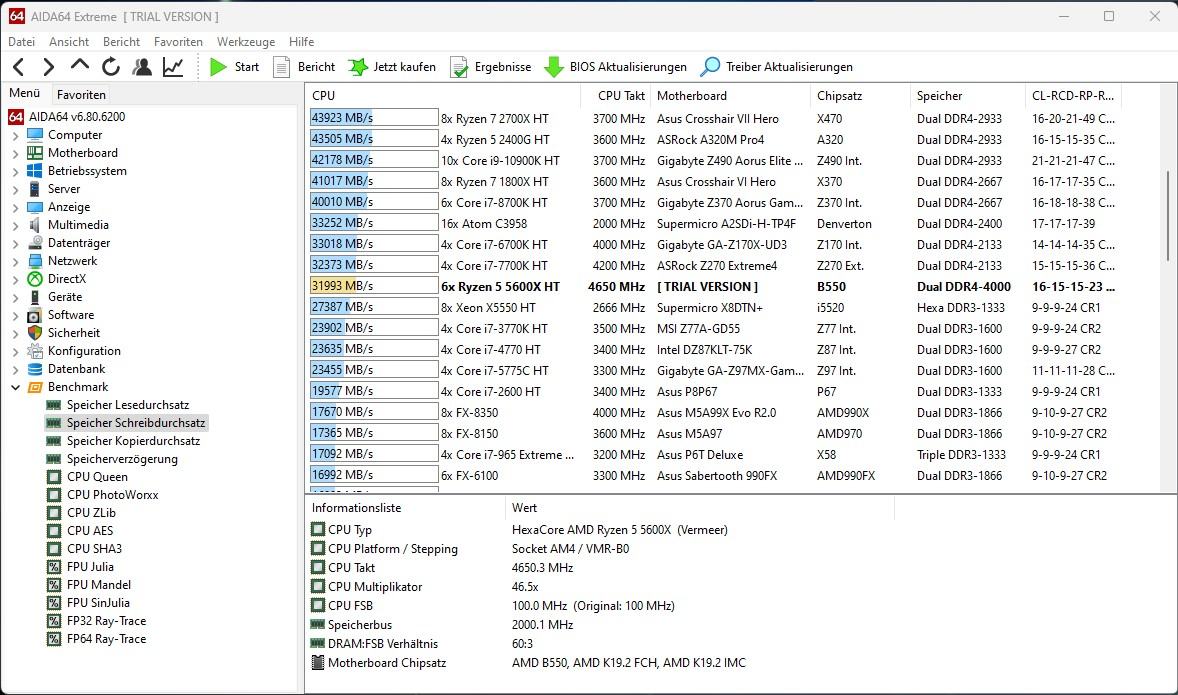The width and height of the screenshot is (1178, 695).
Task: Go forward with the right arrow icon
Action: coord(49,67)
